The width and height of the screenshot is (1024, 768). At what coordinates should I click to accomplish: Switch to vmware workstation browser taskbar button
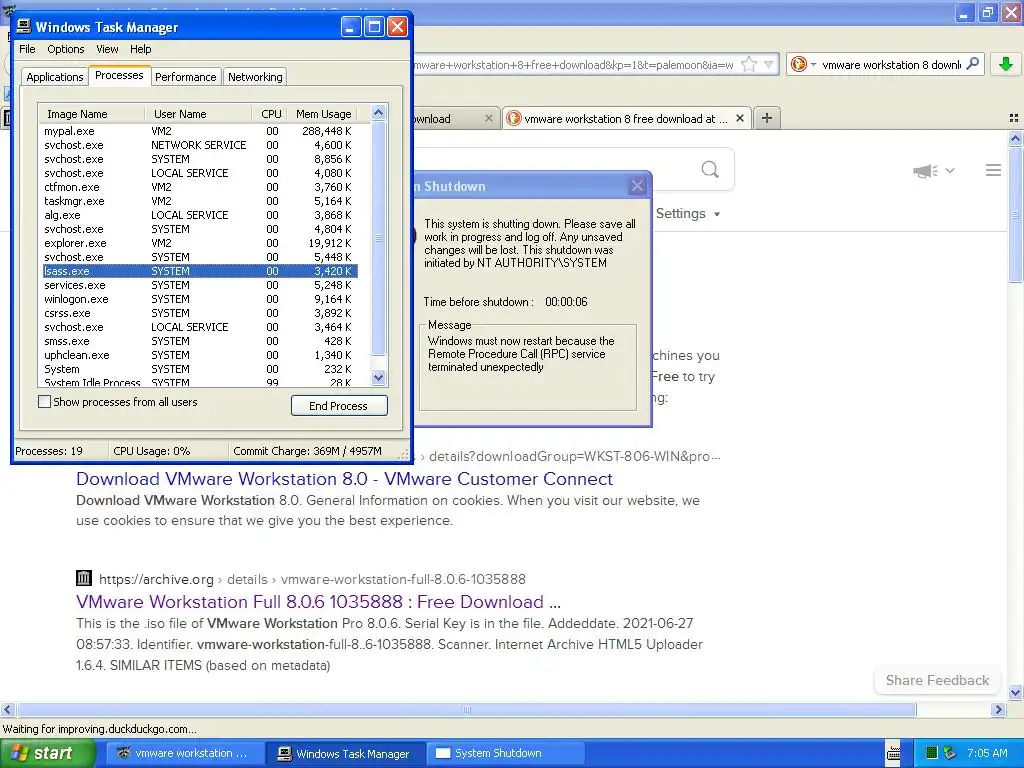[184, 753]
